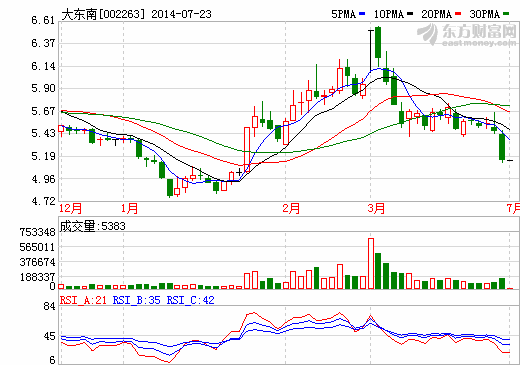Click the 753348 volume axis label
Image resolution: width=520 pixels, height=365 pixels.
click(37, 232)
